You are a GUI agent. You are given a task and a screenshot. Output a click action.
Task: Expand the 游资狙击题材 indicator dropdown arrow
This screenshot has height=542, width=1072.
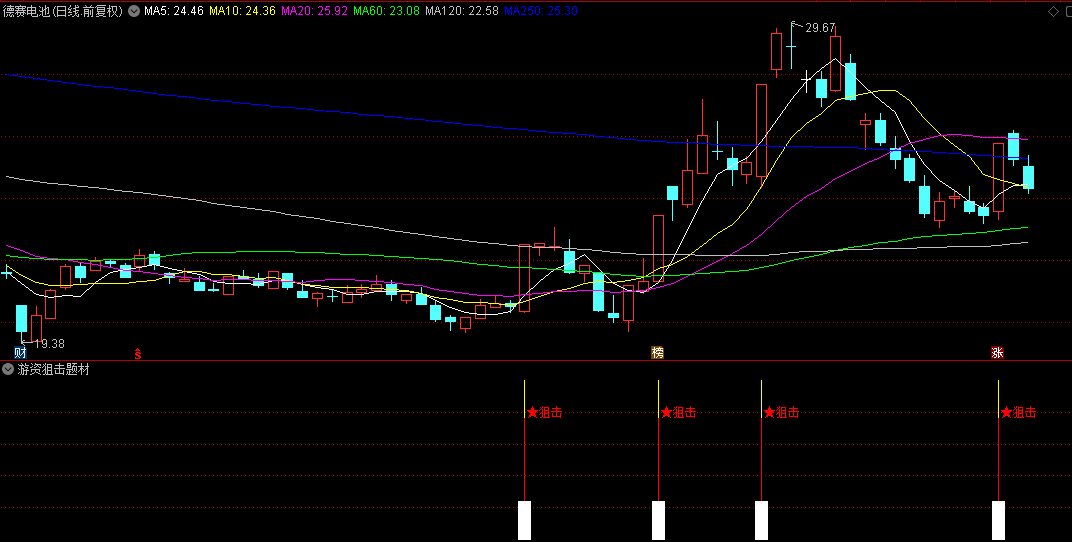tap(8, 370)
